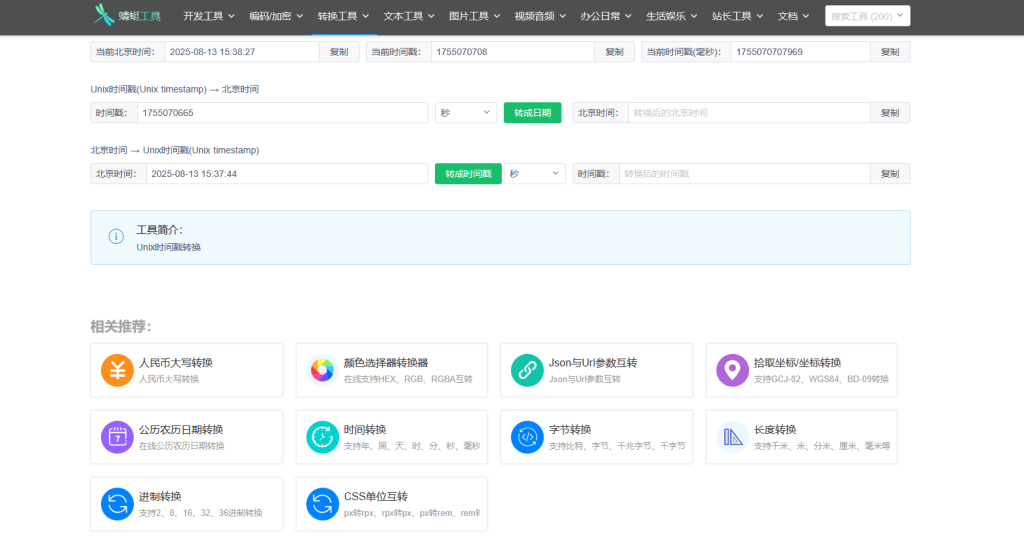Open the 时间转换 clock icon
Viewport: 1024px width, 548px height.
322,437
